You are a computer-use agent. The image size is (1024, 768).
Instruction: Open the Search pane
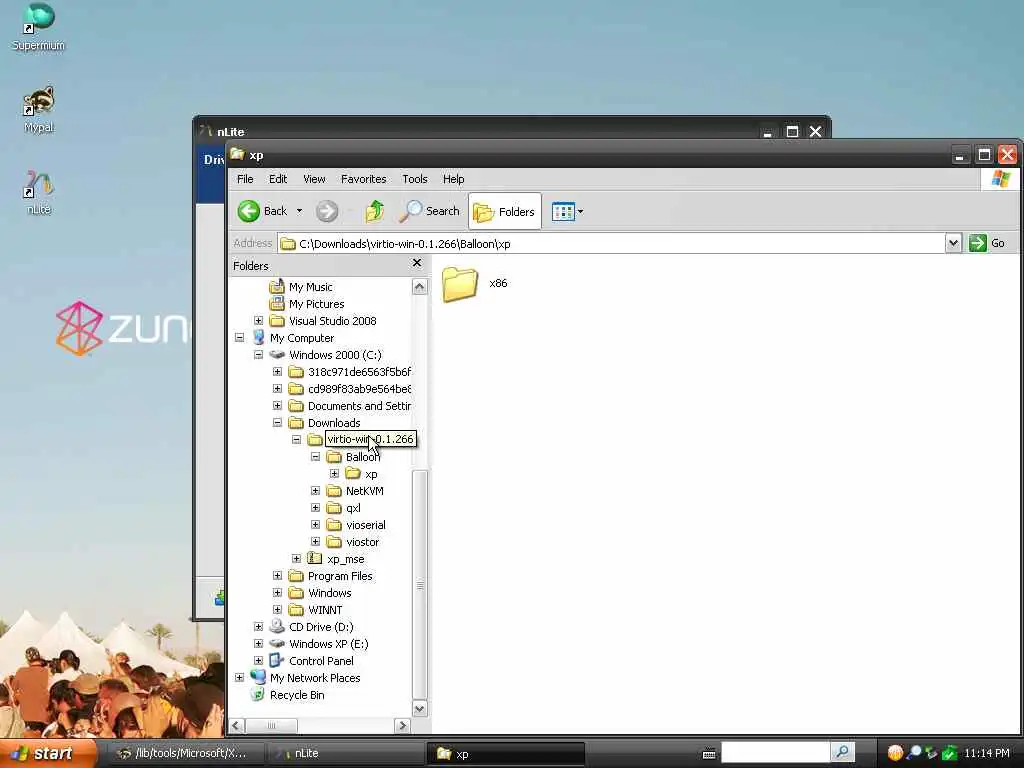[x=430, y=211]
